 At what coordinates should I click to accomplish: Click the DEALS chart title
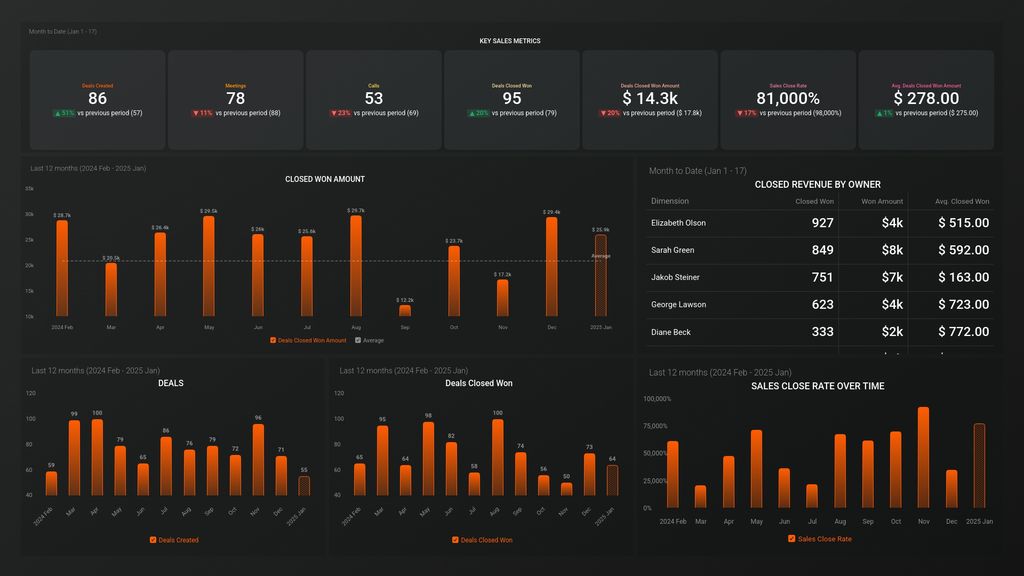pyautogui.click(x=170, y=383)
